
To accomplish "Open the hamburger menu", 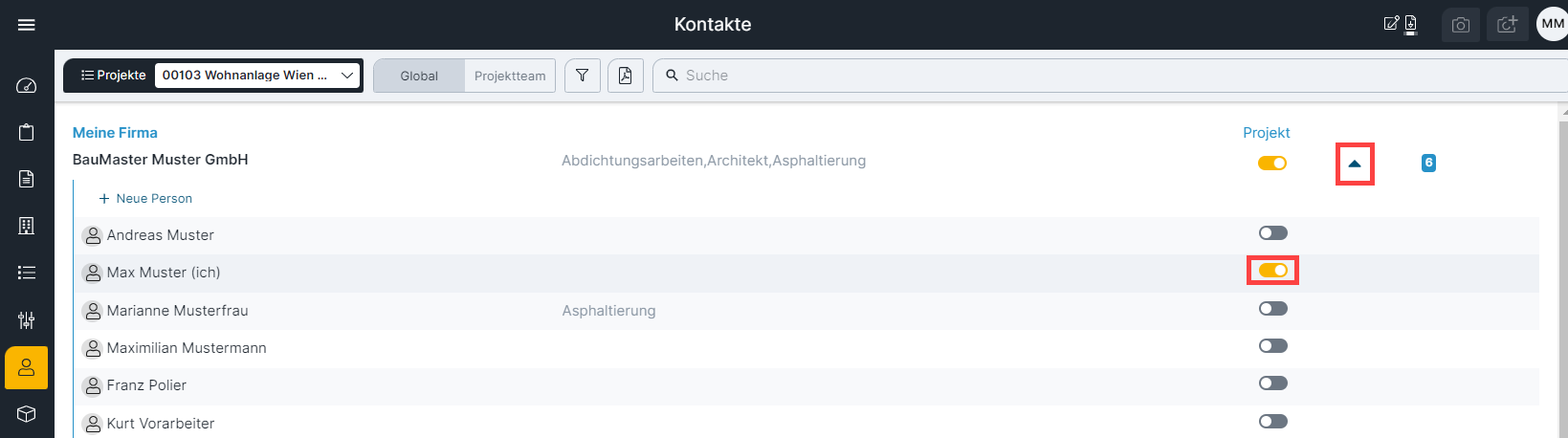I will [27, 25].
